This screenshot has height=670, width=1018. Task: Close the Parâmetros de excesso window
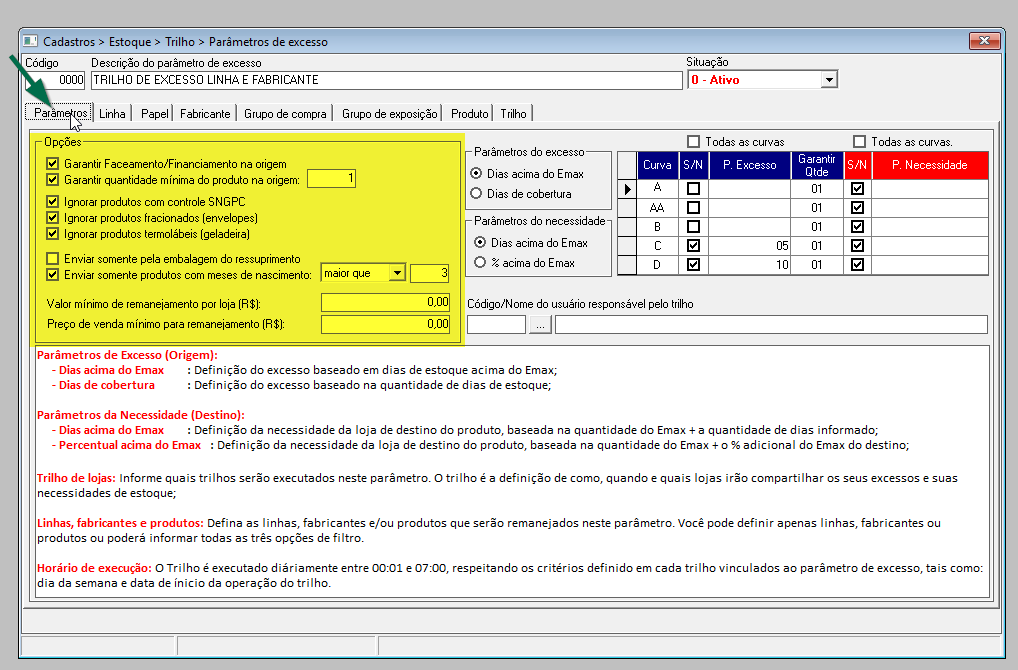[984, 41]
